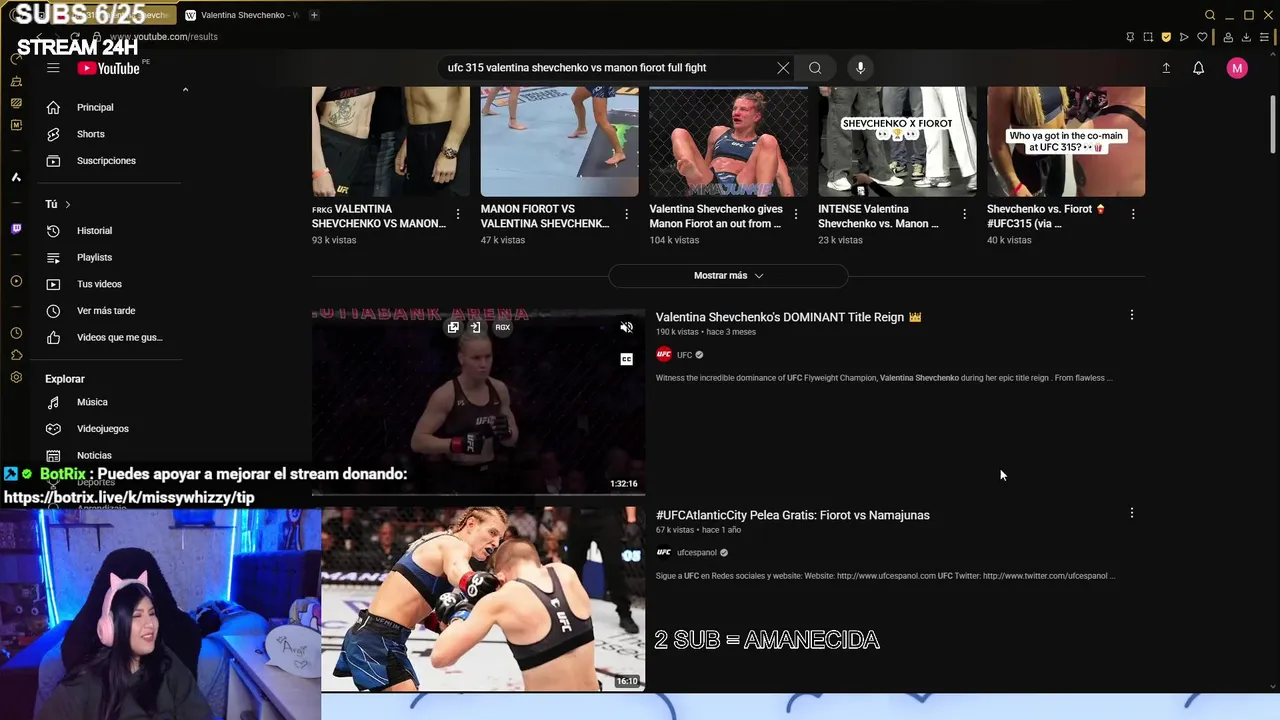Open browser sidebar player icon
This screenshot has width=1280, height=720.
pyautogui.click(x=16, y=281)
